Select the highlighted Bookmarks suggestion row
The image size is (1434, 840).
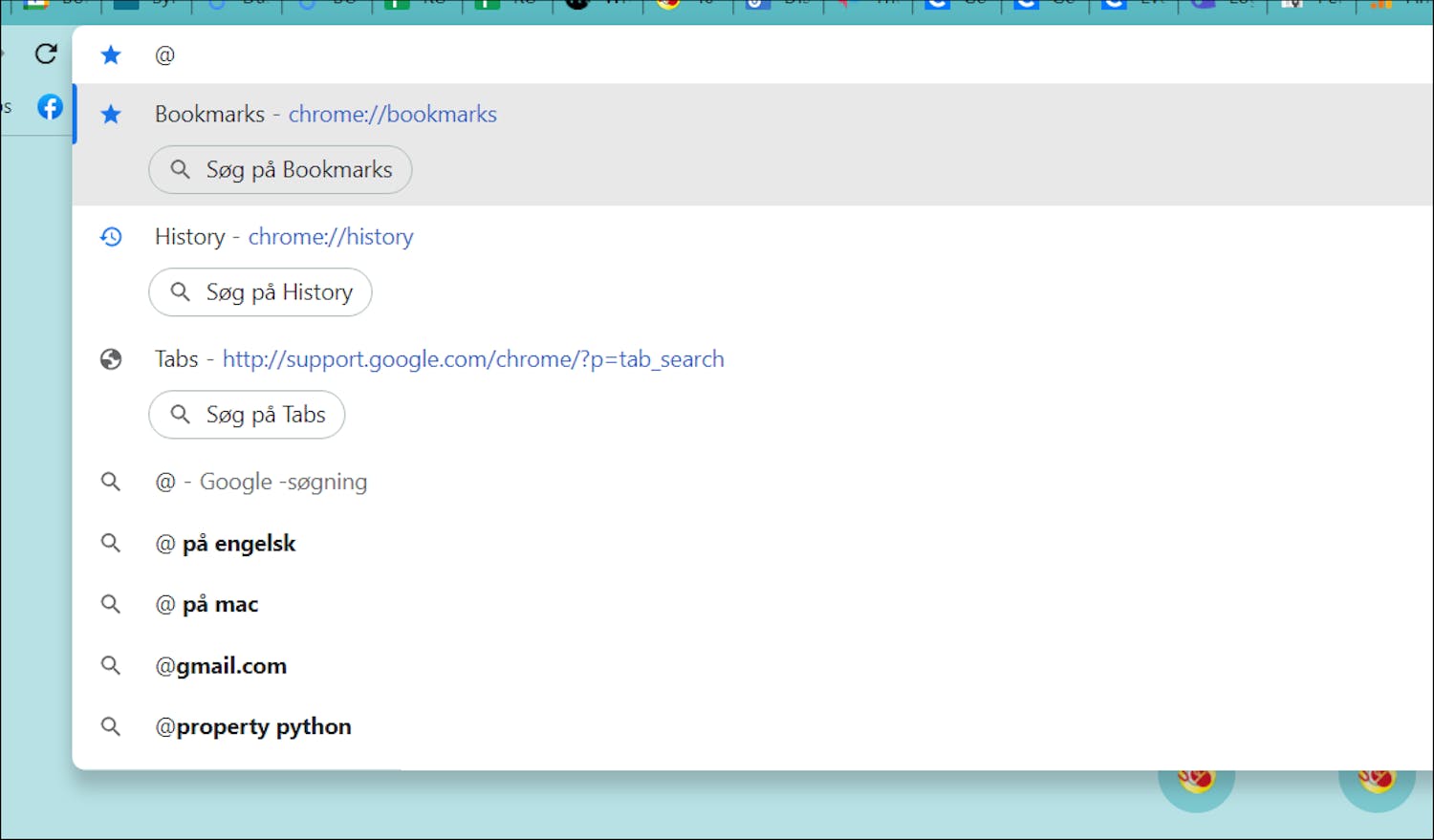(x=669, y=114)
